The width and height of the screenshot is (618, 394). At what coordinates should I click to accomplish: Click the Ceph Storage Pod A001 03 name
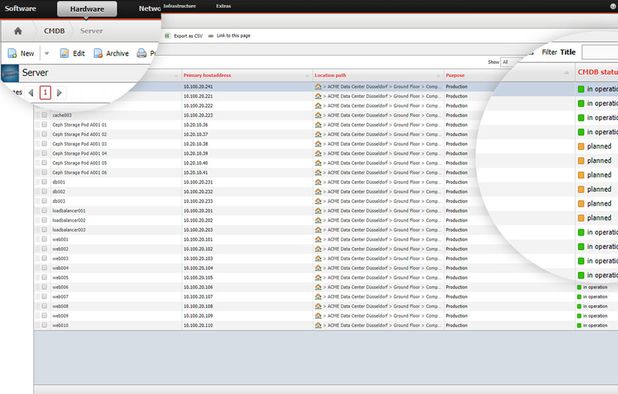click(80, 144)
